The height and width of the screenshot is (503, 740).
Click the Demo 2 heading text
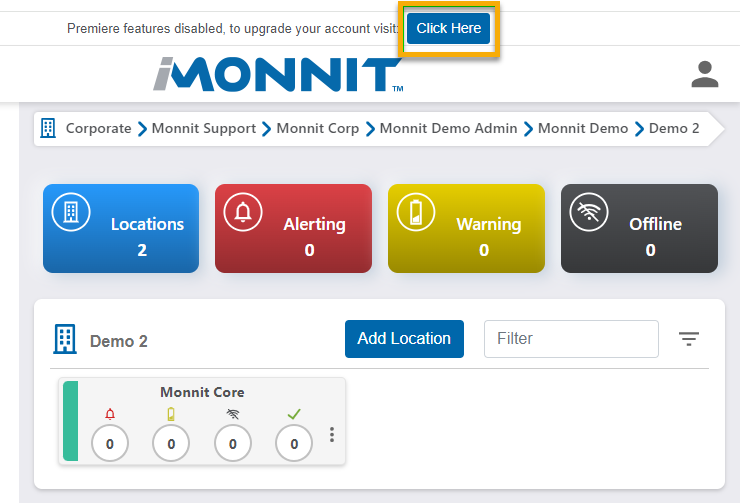119,341
